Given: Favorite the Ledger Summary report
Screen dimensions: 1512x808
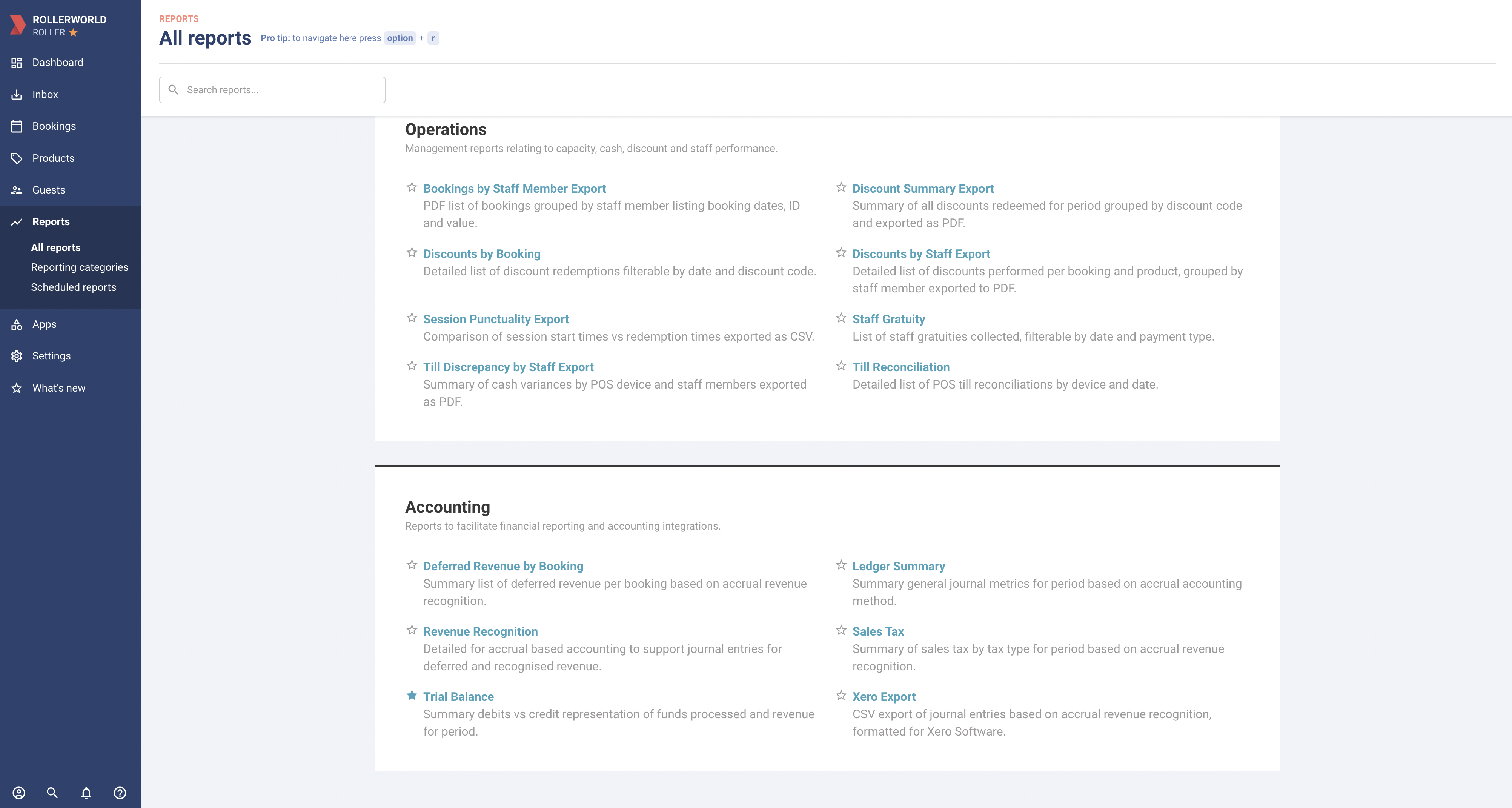Looking at the screenshot, I should 841,565.
